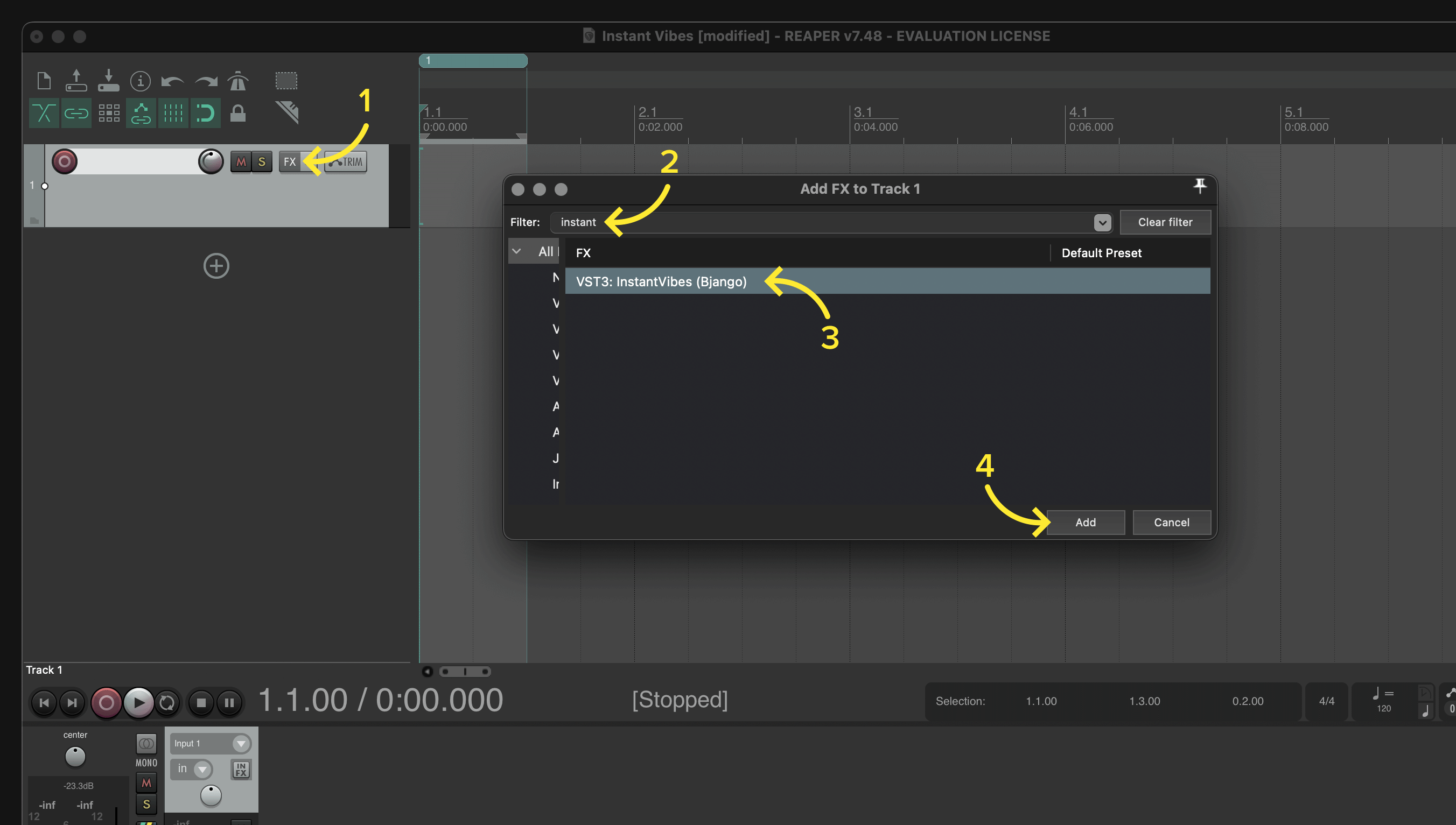
Task: Click the razor blade toolbar icon
Action: click(288, 112)
